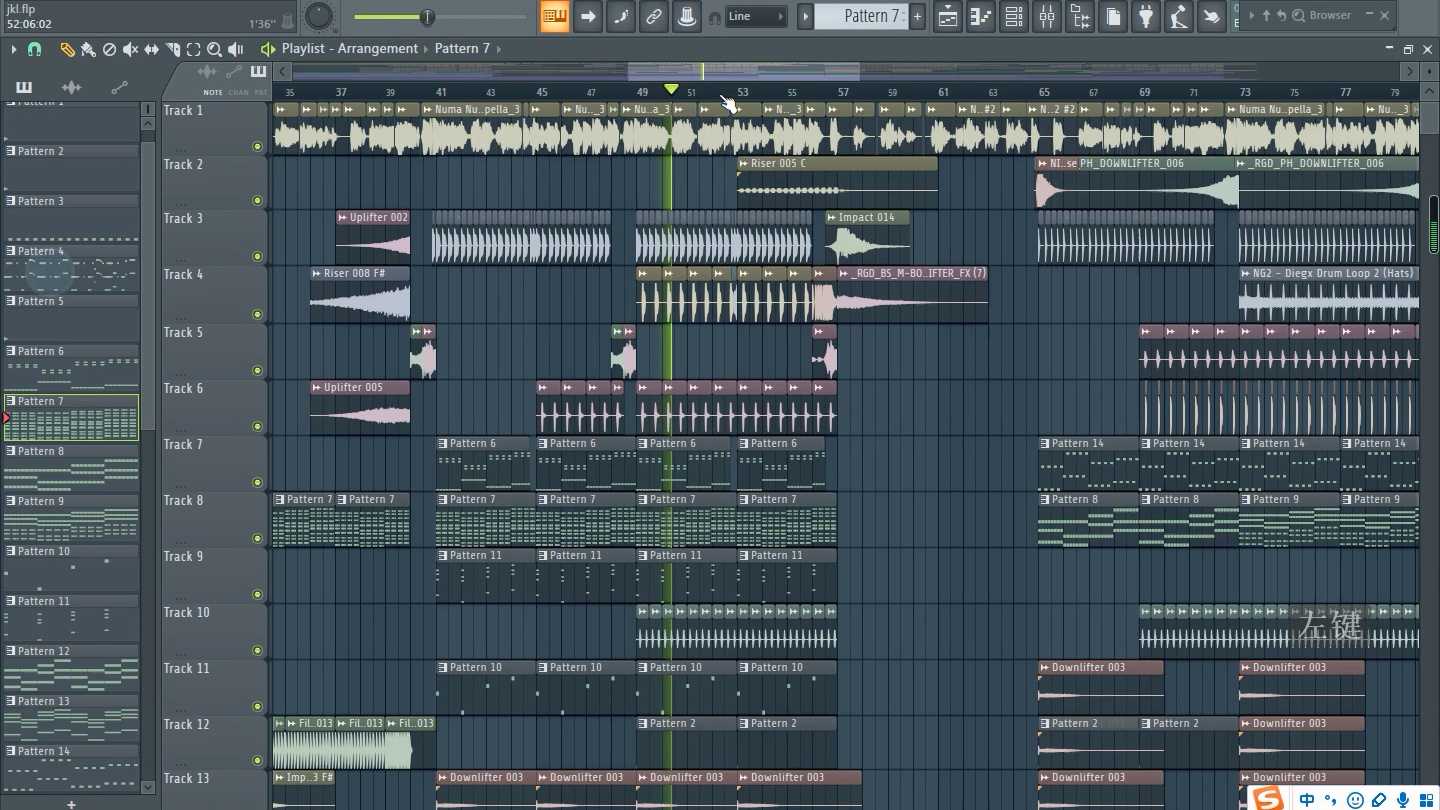
Task: Open the Plugin picker tree icon
Action: coord(1080,16)
